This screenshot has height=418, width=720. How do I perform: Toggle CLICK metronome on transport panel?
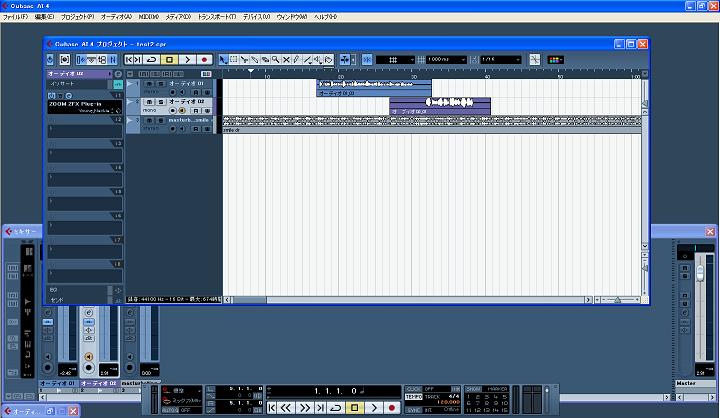pyautogui.click(x=413, y=389)
